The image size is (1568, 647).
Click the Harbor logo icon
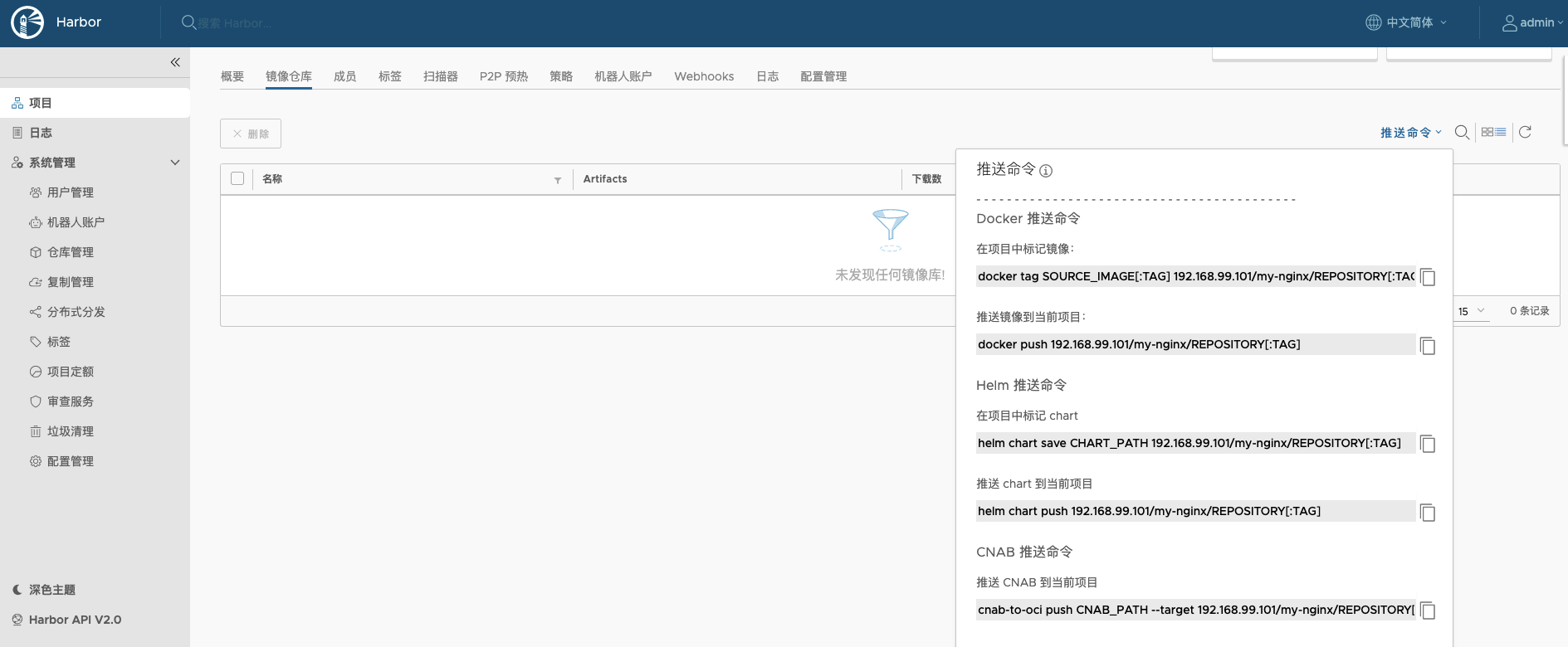(x=27, y=22)
